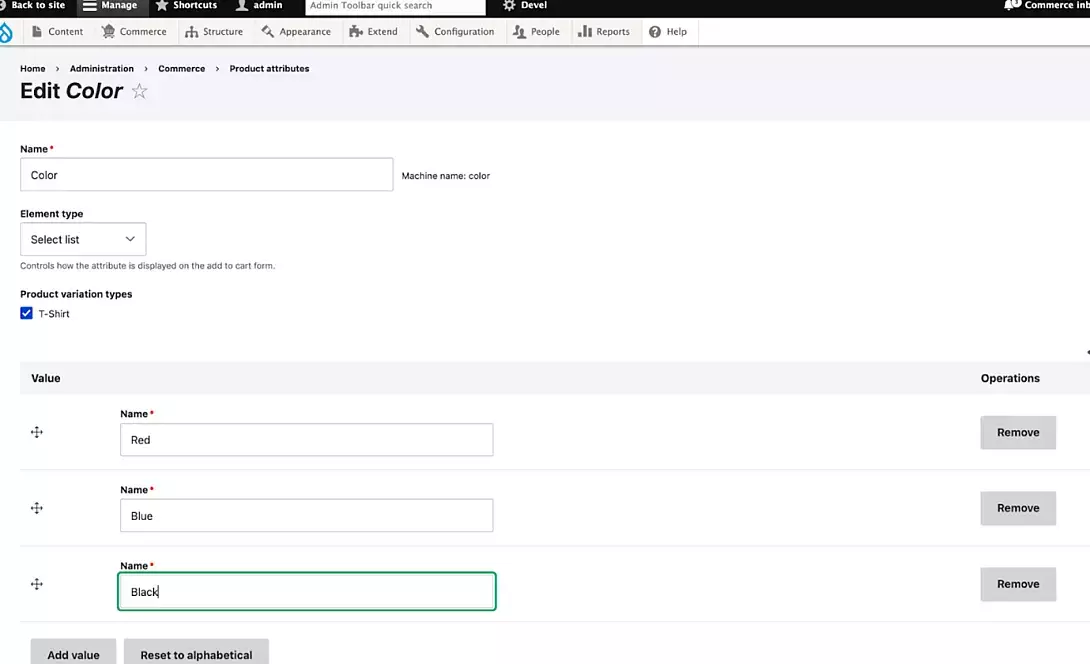Click the Drupal logo icon
The width and height of the screenshot is (1090, 664).
pyautogui.click(x=6, y=32)
